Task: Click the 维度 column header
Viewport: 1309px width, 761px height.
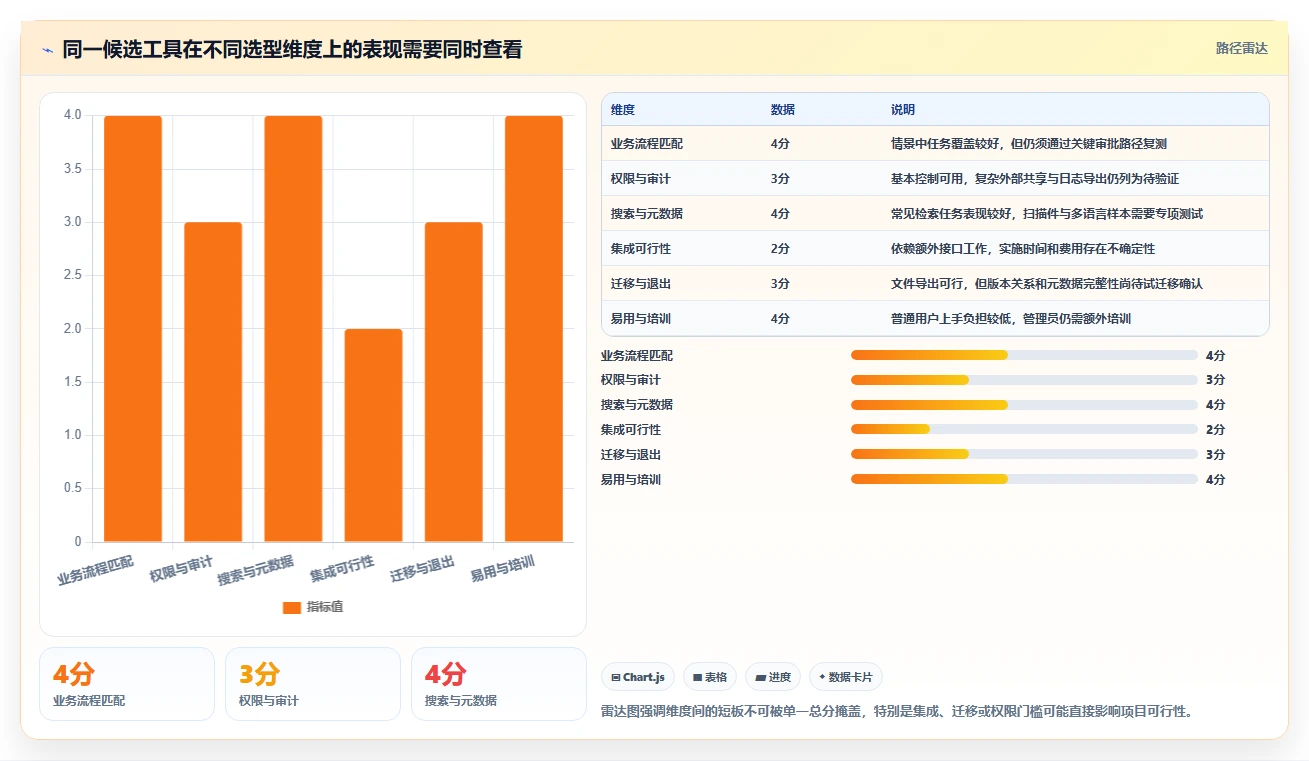Action: click(623, 110)
